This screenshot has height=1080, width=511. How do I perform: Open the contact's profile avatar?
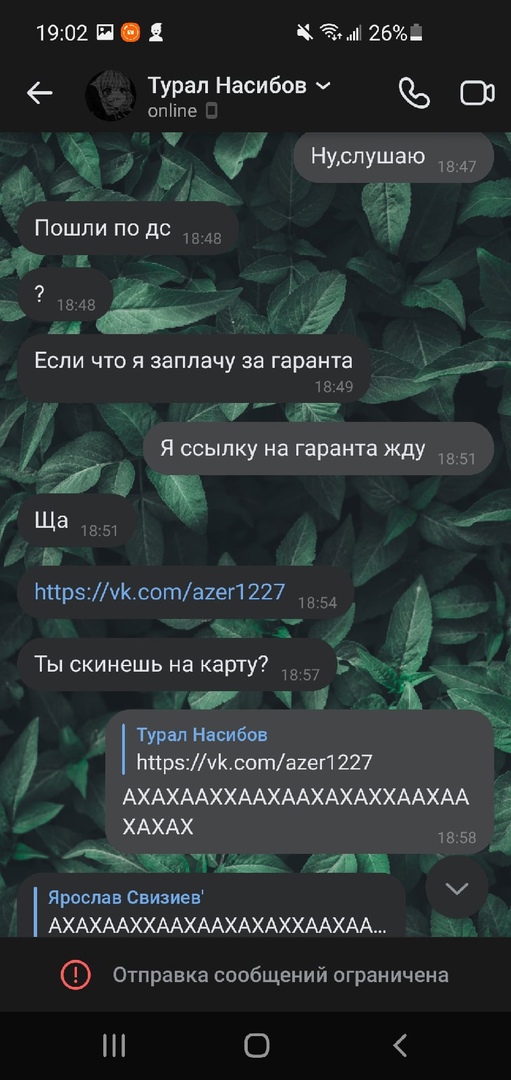110,95
